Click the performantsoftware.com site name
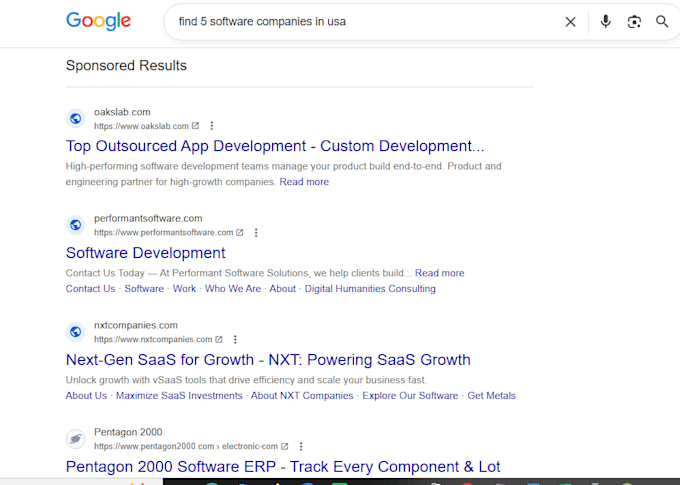 (x=148, y=218)
